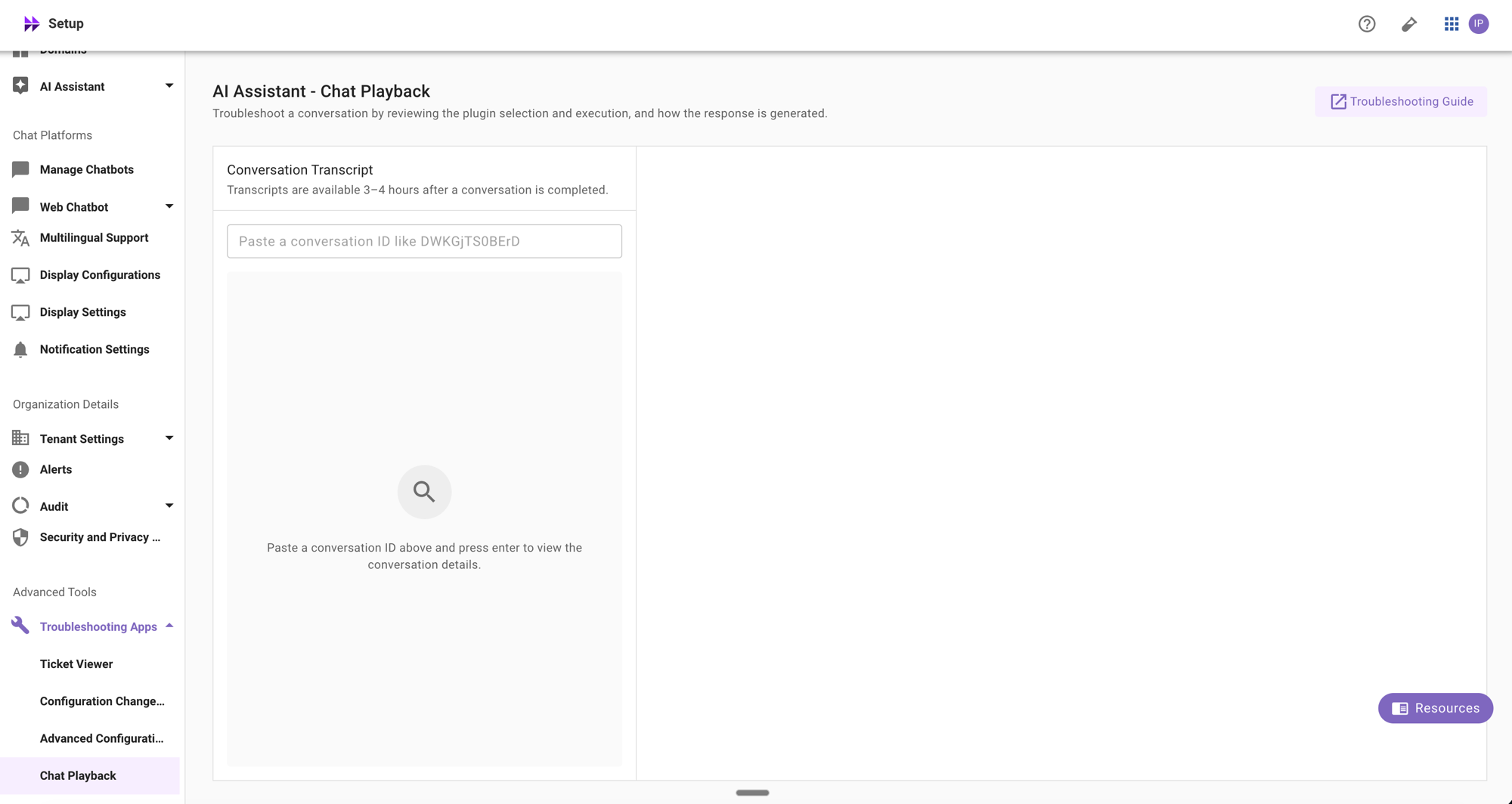Click the Resources button
This screenshot has width=1512, height=804.
click(x=1434, y=708)
